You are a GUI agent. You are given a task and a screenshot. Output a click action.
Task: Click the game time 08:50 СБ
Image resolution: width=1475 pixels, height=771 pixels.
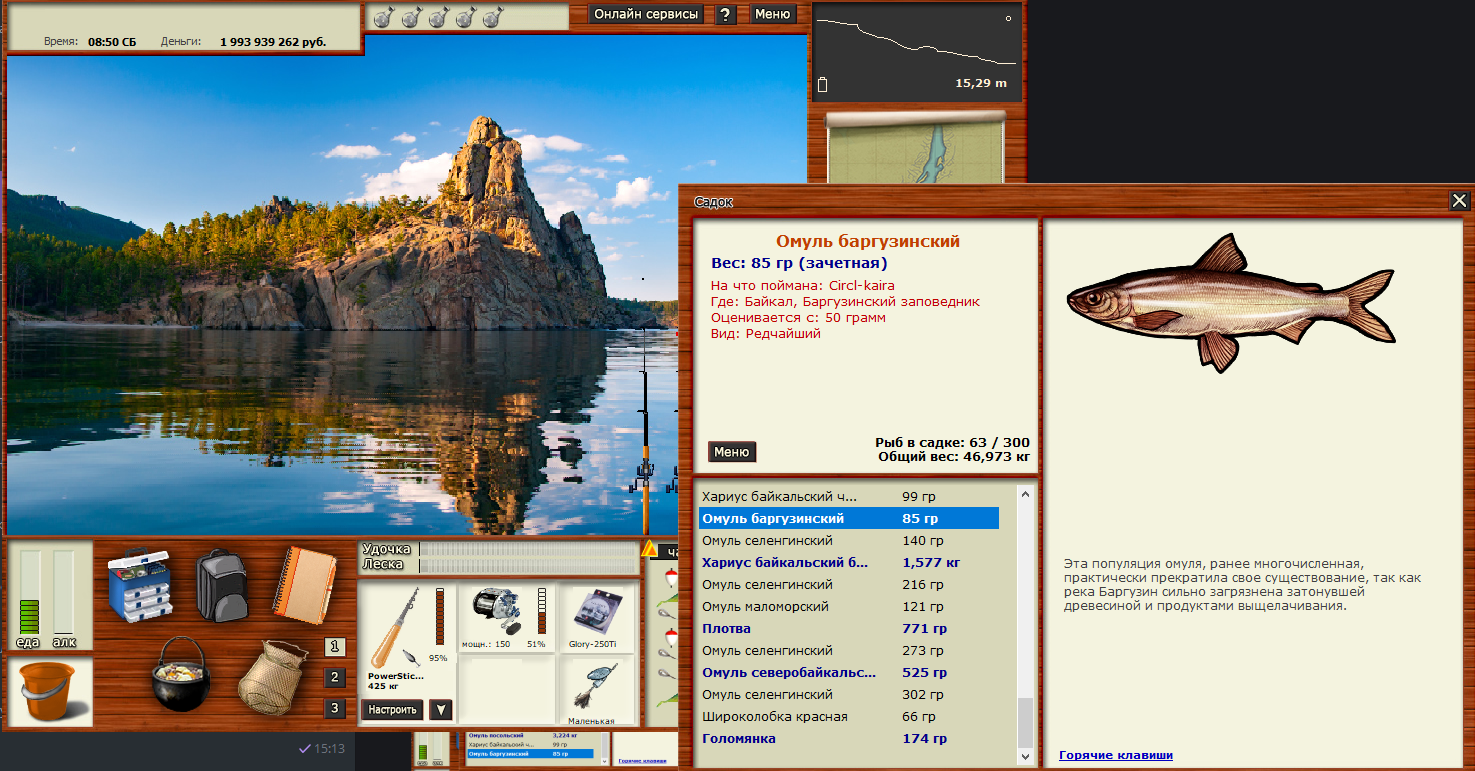[112, 42]
